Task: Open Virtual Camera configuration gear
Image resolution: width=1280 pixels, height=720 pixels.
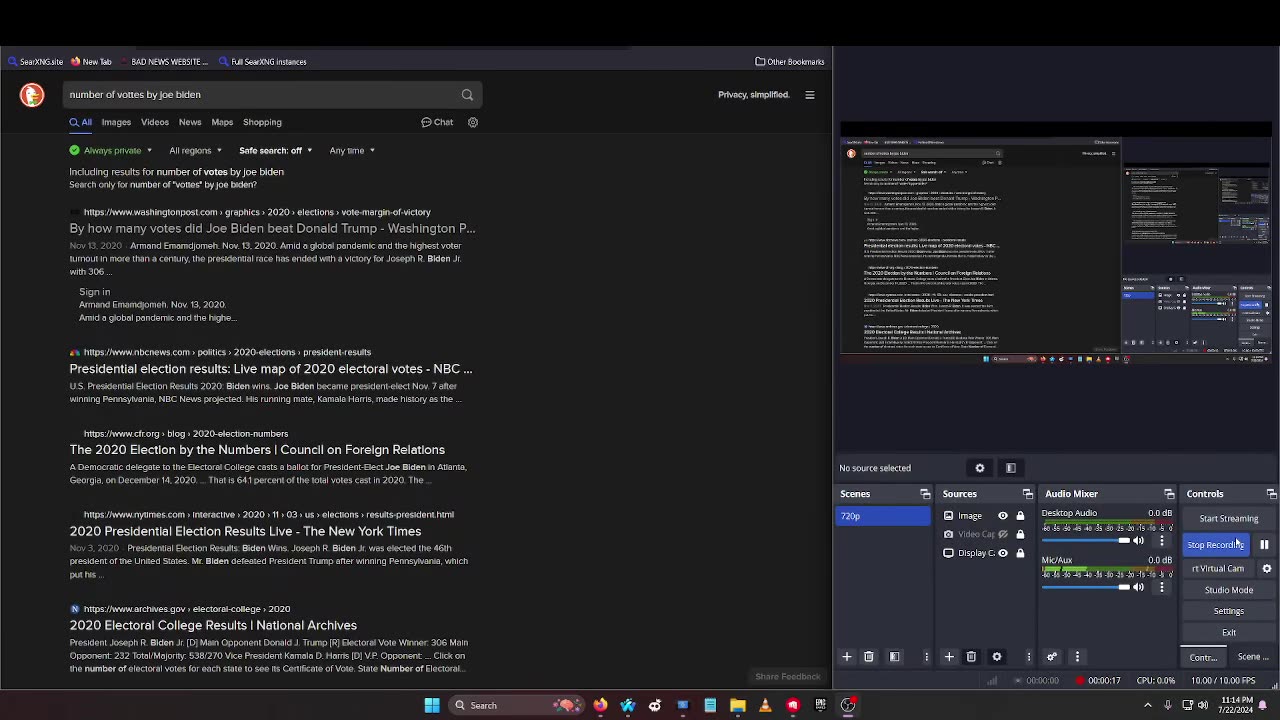Action: (1266, 569)
